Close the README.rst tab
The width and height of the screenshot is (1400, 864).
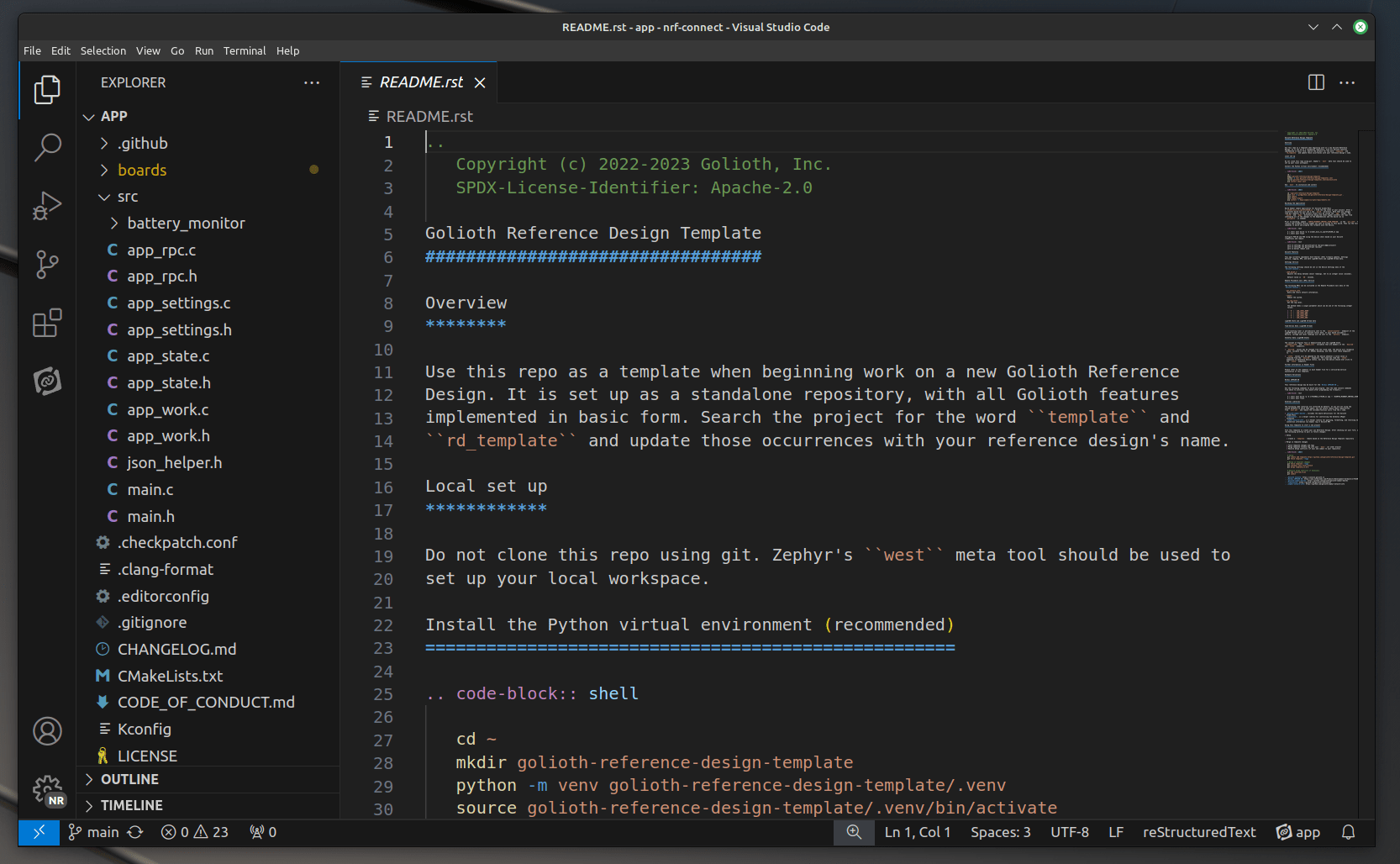[480, 82]
